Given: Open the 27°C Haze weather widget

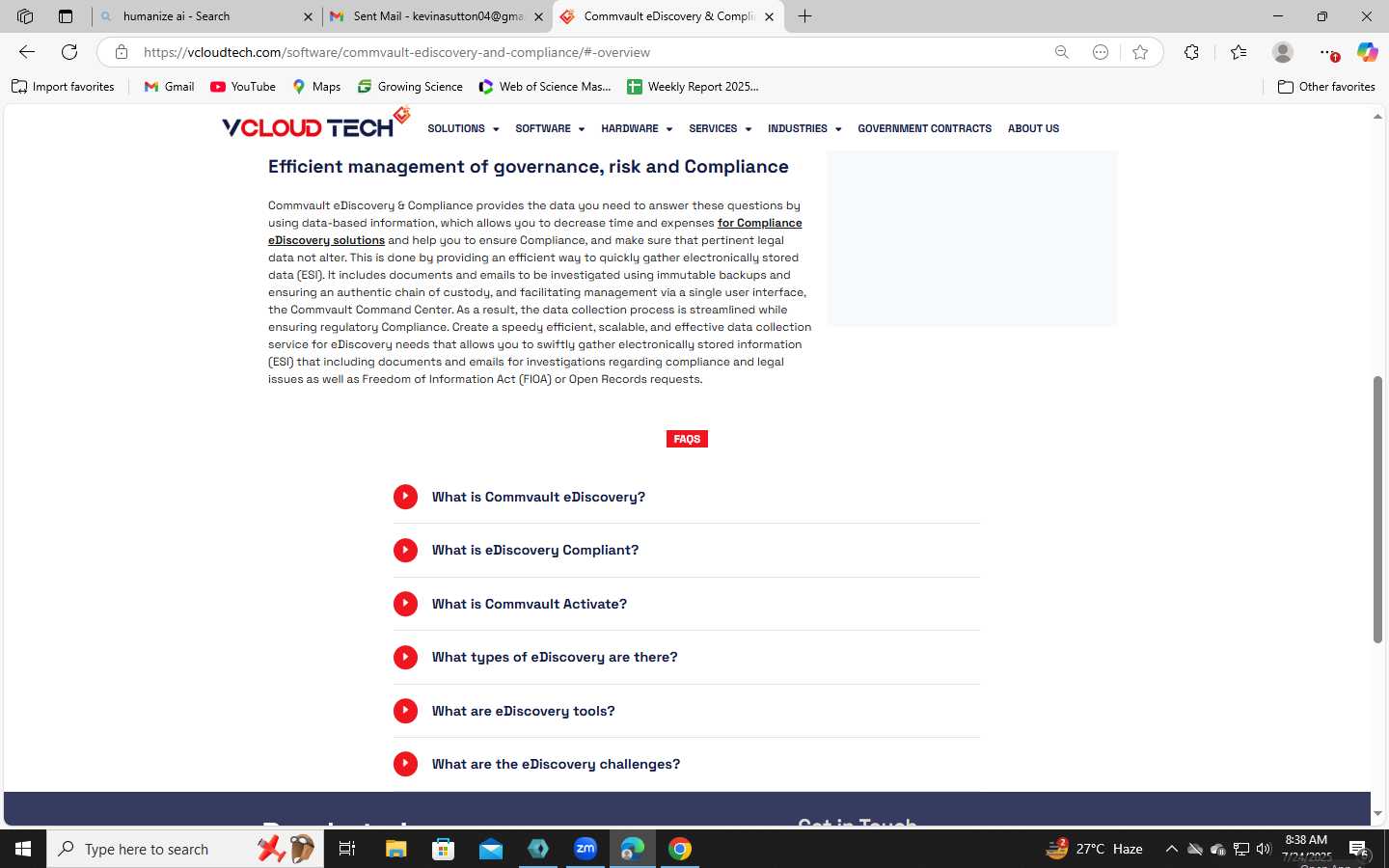Looking at the screenshot, I should pyautogui.click(x=1094, y=849).
